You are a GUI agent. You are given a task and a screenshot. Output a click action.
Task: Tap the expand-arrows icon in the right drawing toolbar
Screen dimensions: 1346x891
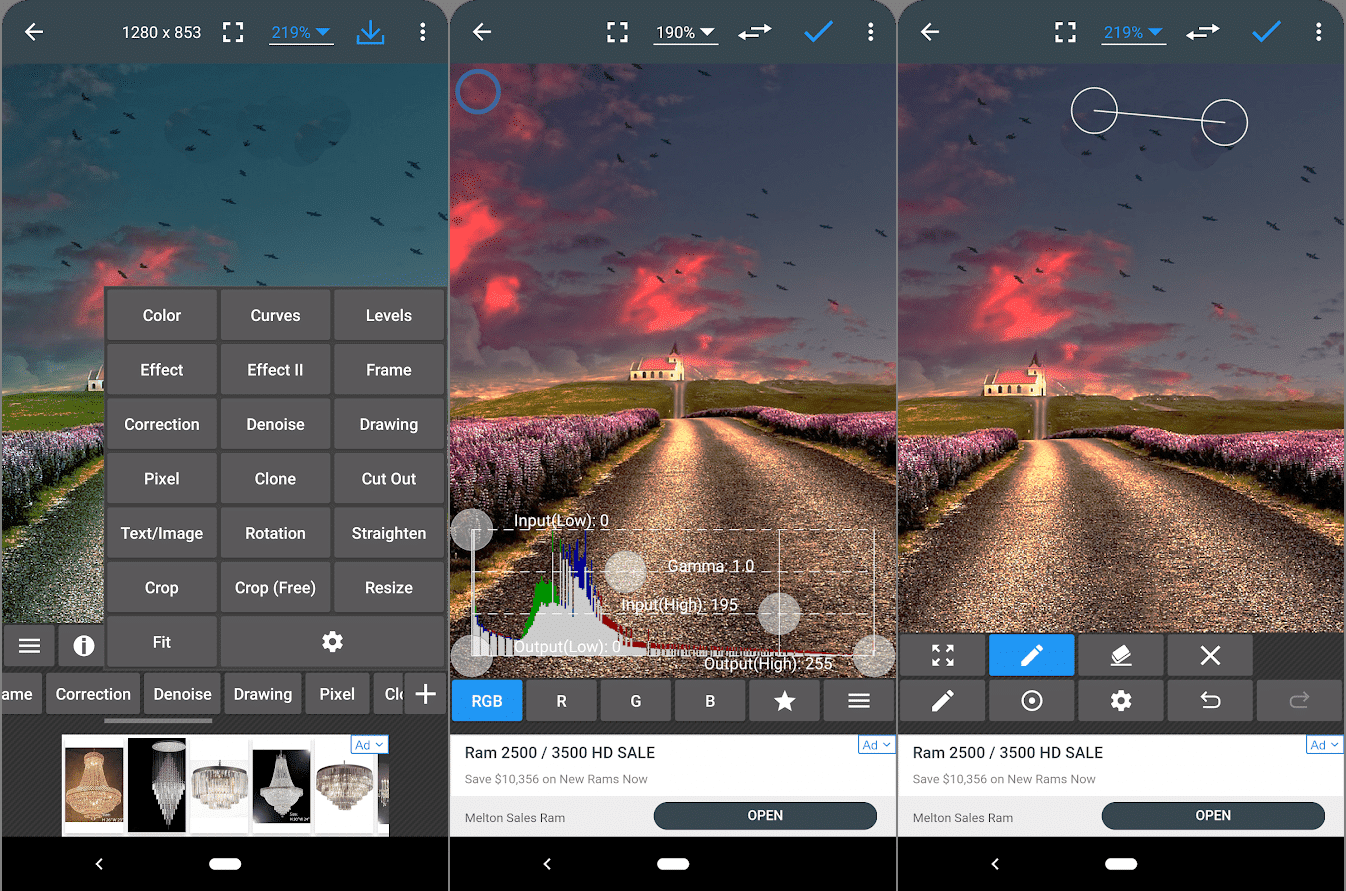[943, 655]
